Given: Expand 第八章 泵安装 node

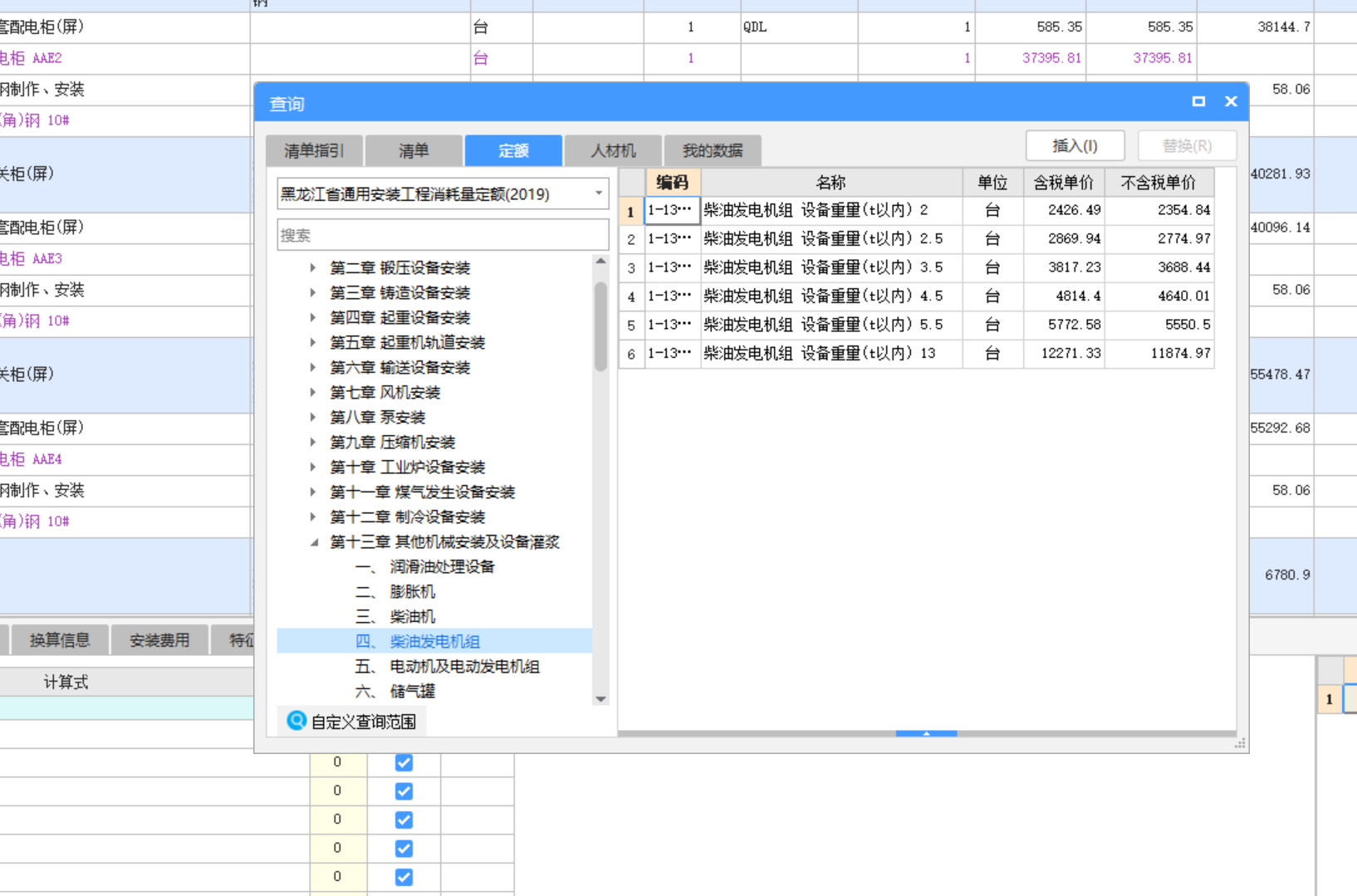Looking at the screenshot, I should tap(313, 417).
